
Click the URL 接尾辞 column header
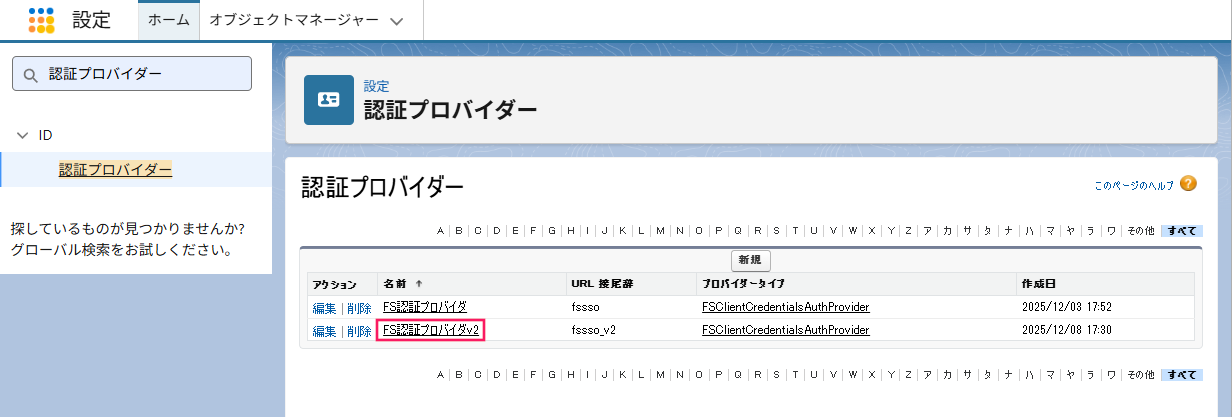point(601,284)
